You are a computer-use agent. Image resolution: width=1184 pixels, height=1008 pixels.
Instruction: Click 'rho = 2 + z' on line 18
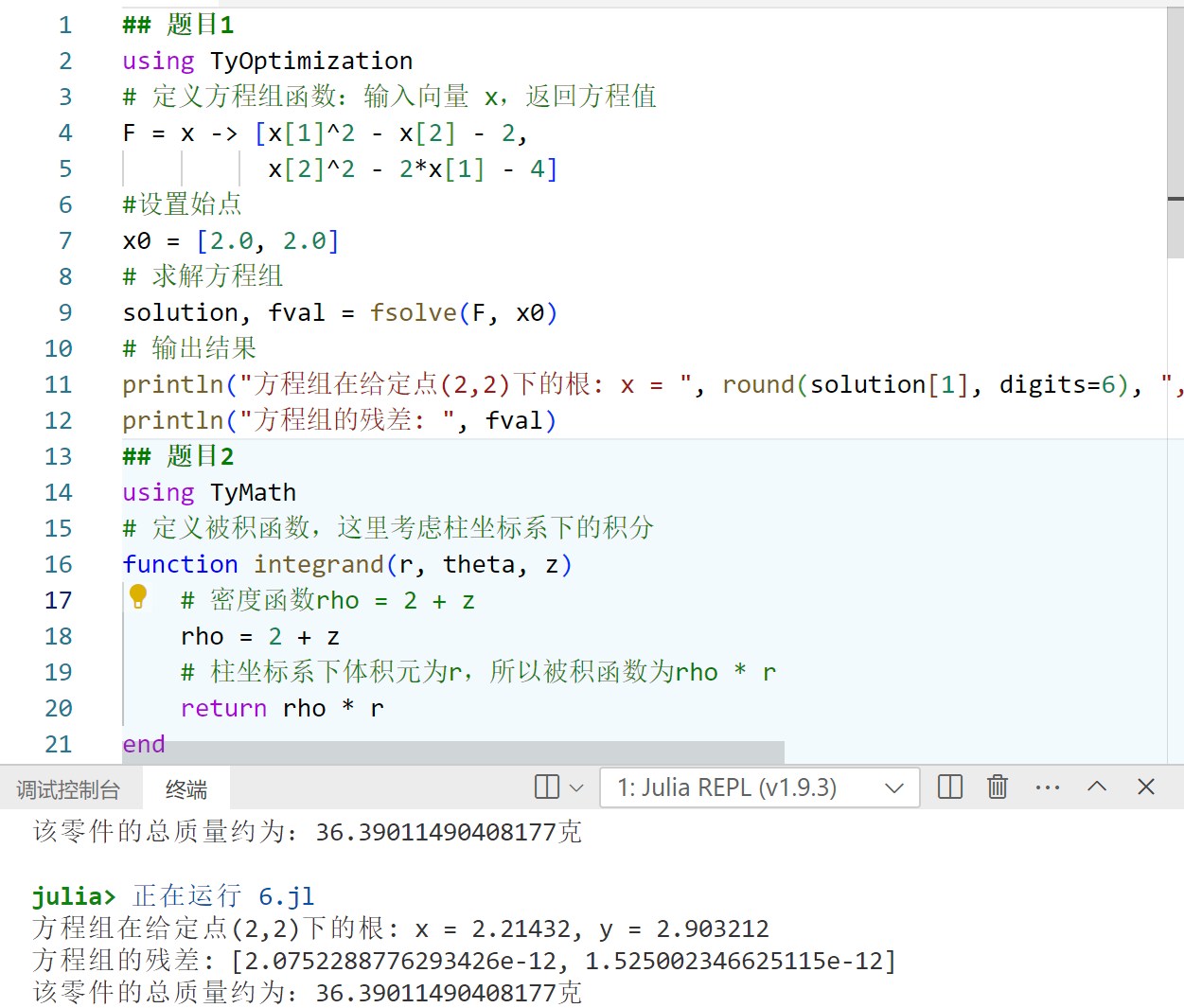click(260, 636)
